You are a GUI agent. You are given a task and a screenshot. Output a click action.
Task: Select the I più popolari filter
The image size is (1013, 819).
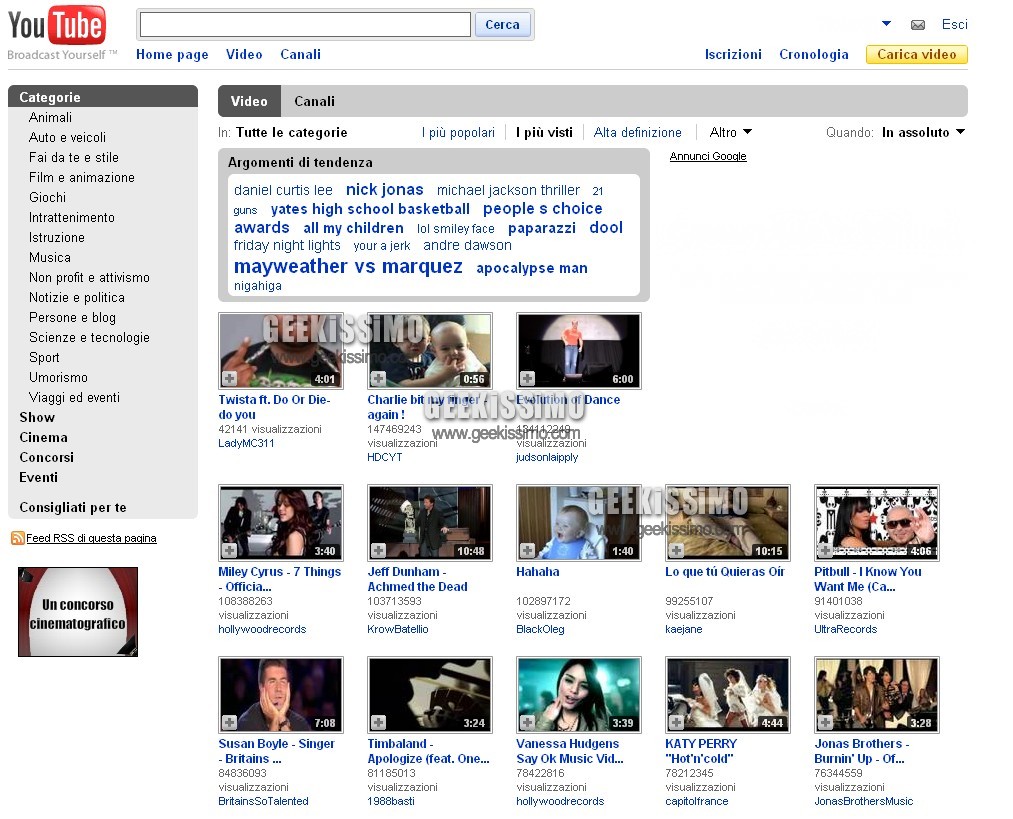[x=458, y=132]
